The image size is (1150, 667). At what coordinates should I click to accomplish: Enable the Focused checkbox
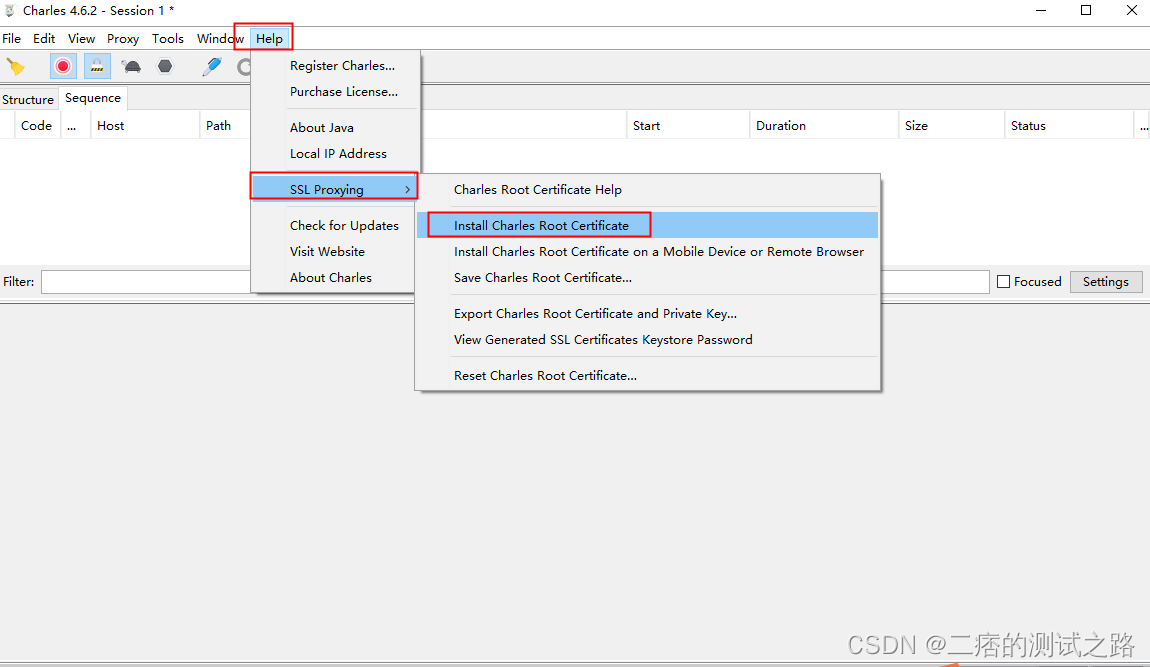coord(1003,282)
